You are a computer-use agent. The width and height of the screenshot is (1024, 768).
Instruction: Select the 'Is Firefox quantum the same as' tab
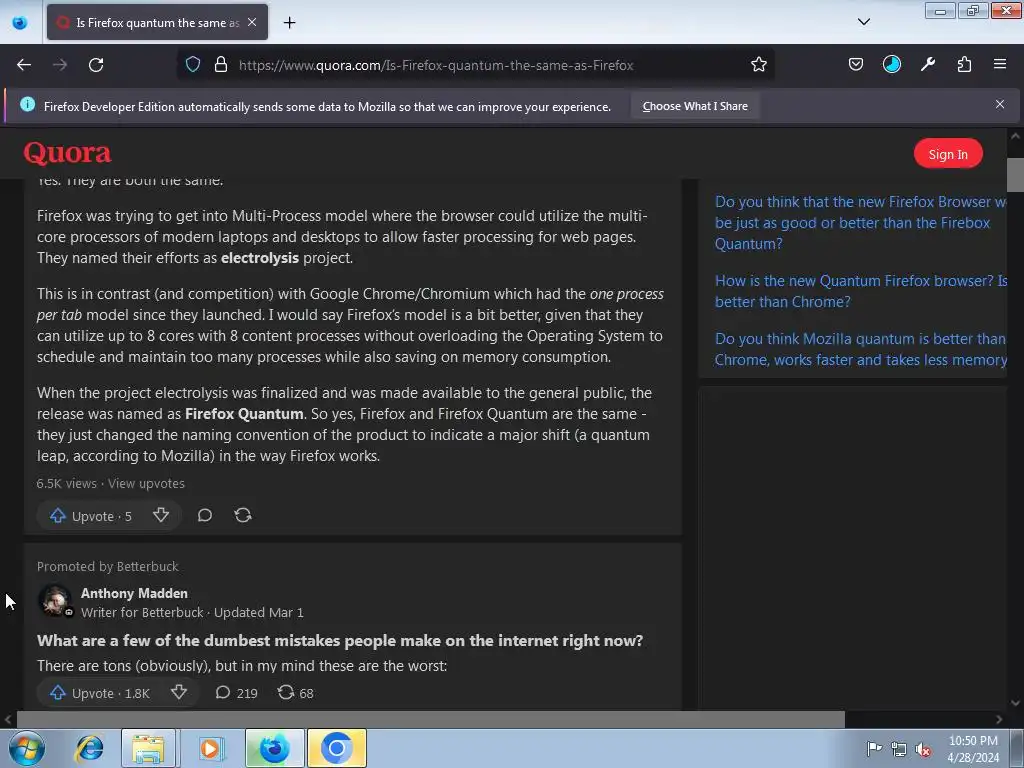tap(157, 22)
